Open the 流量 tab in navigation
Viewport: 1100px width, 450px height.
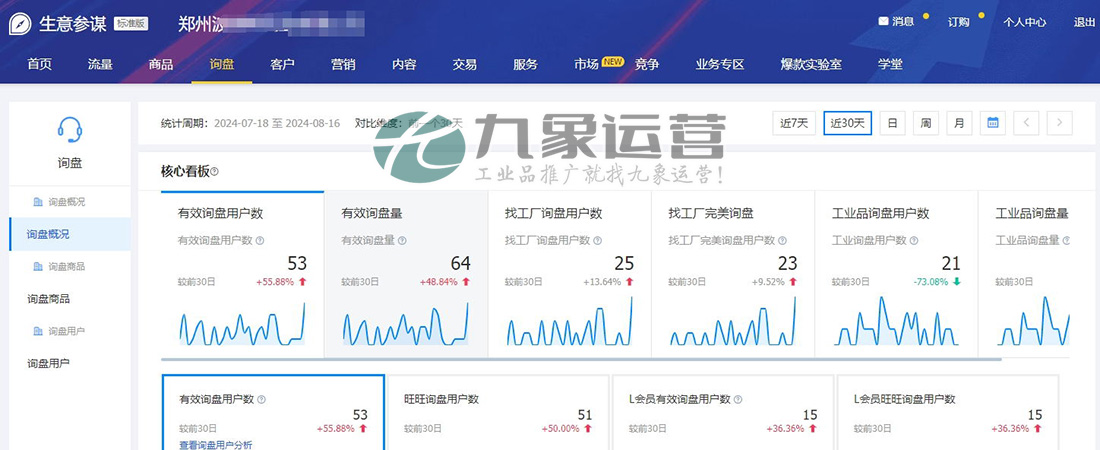tap(100, 64)
